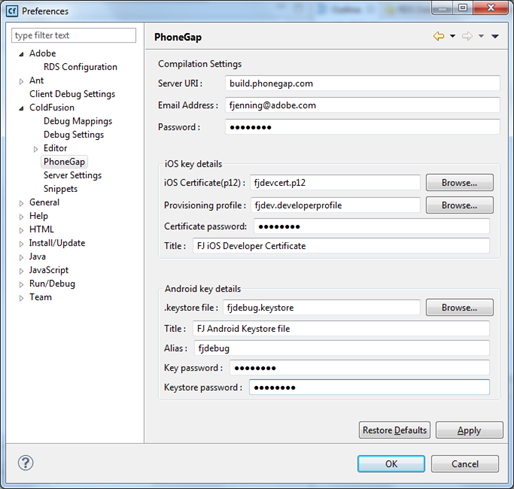Click the Android key Title field
This screenshot has width=514, height=489.
341,329
